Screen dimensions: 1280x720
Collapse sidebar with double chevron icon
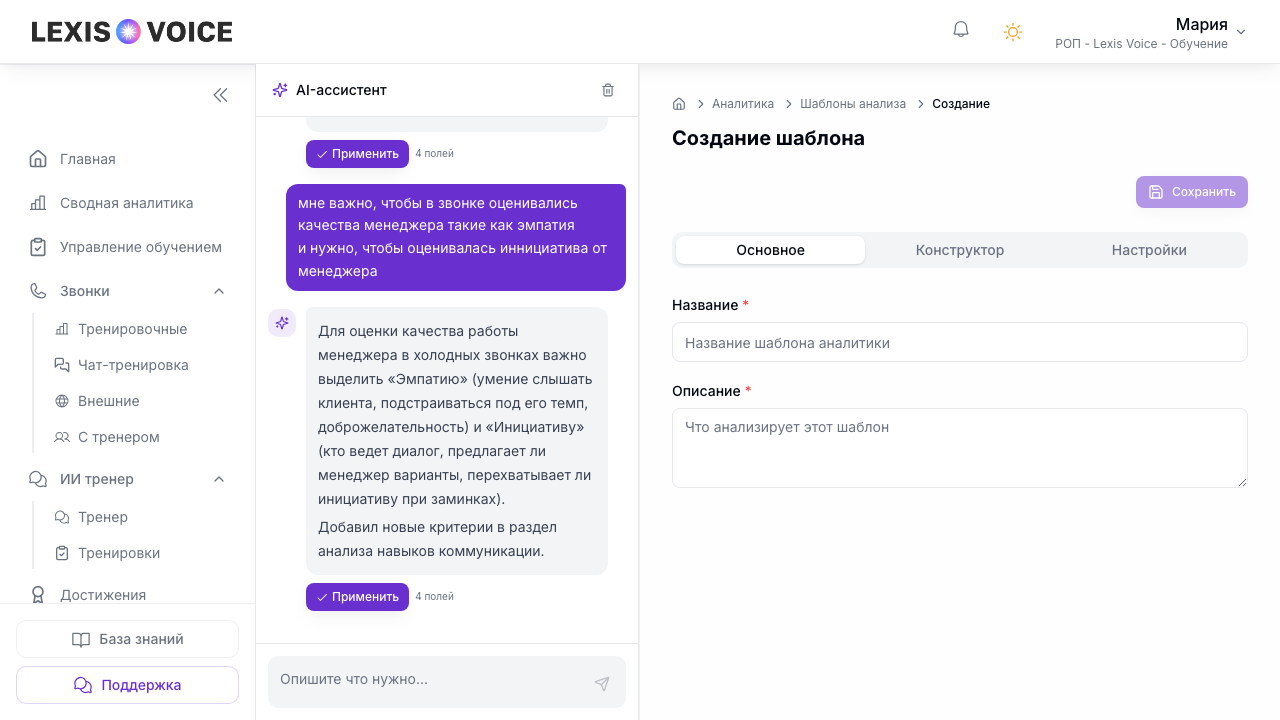pos(220,95)
